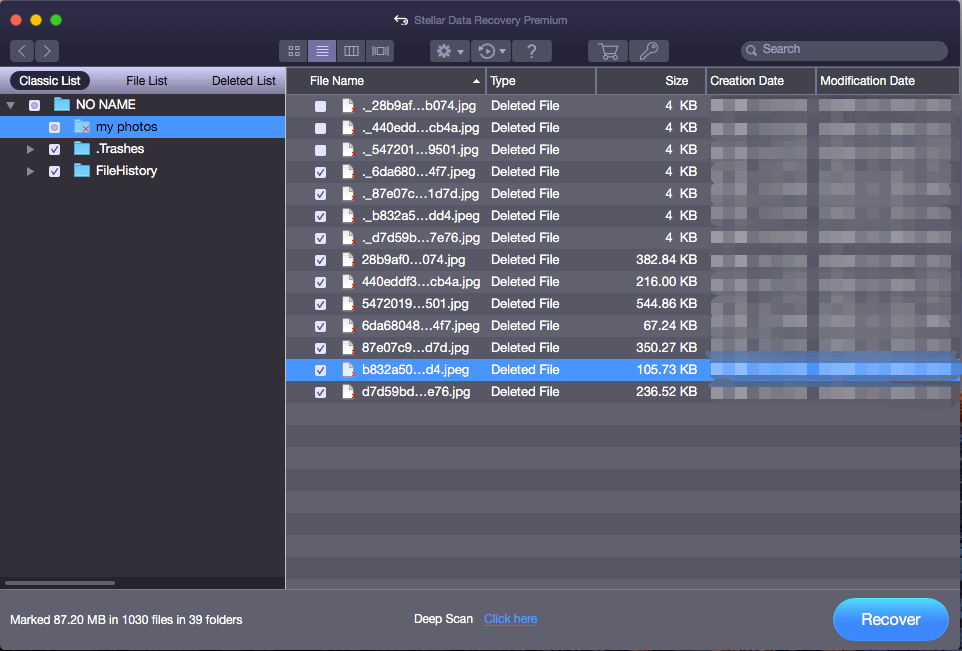The width and height of the screenshot is (962, 651).
Task: Check the ._28b9af…b074.jpg file checkbox
Action: (320, 106)
